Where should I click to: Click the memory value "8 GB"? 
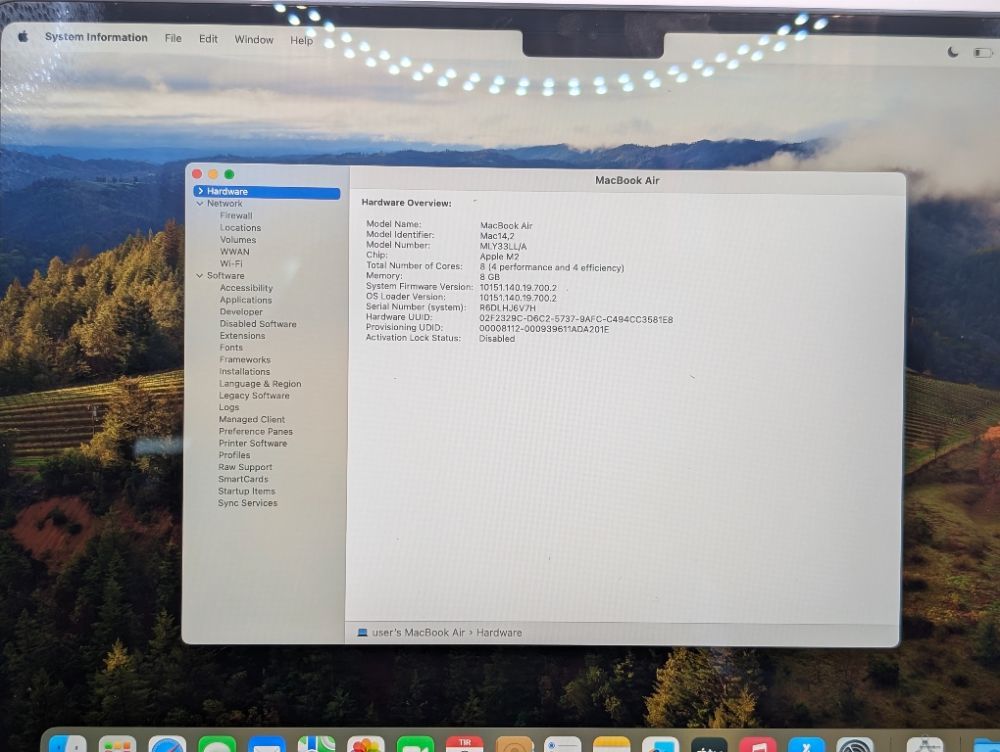[x=490, y=277]
